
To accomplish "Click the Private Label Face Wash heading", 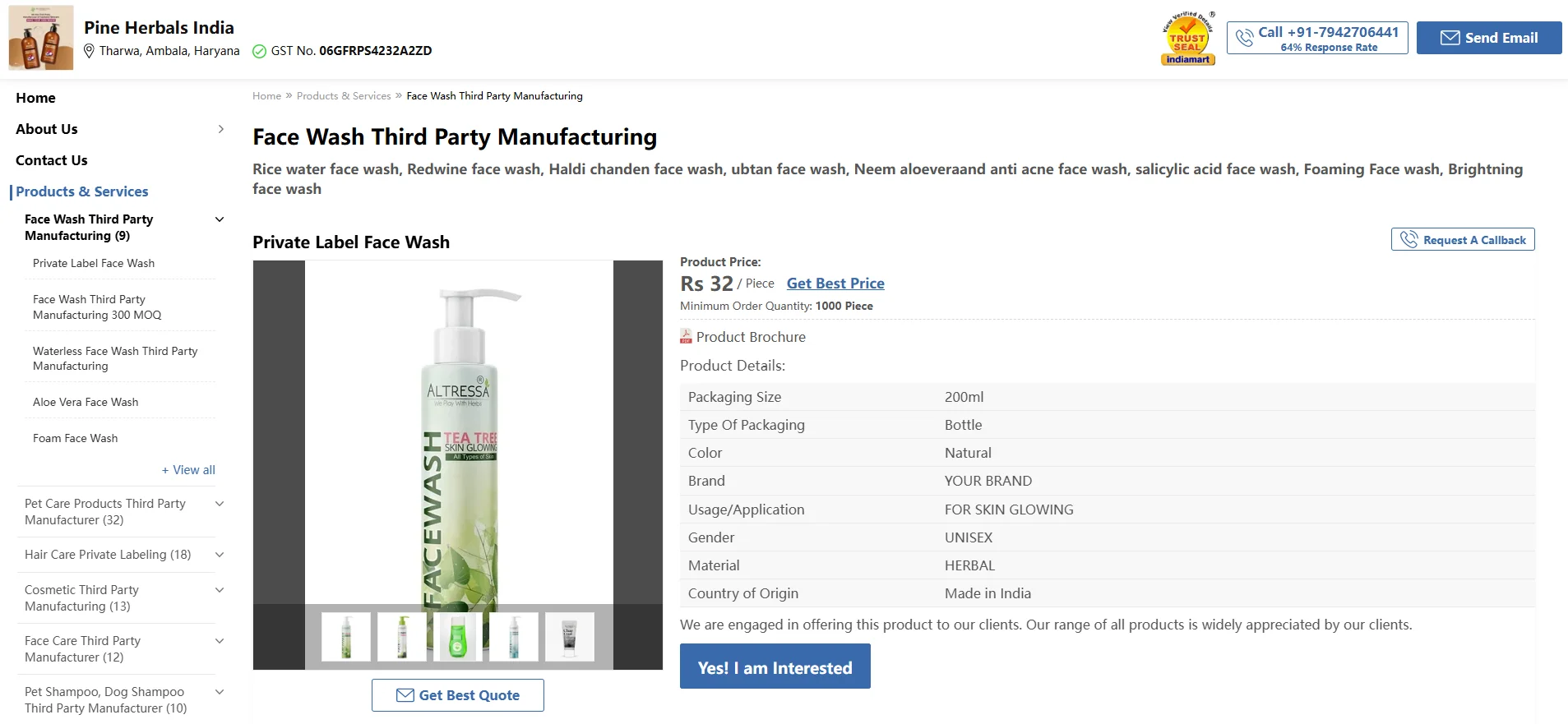I will pyautogui.click(x=351, y=242).
